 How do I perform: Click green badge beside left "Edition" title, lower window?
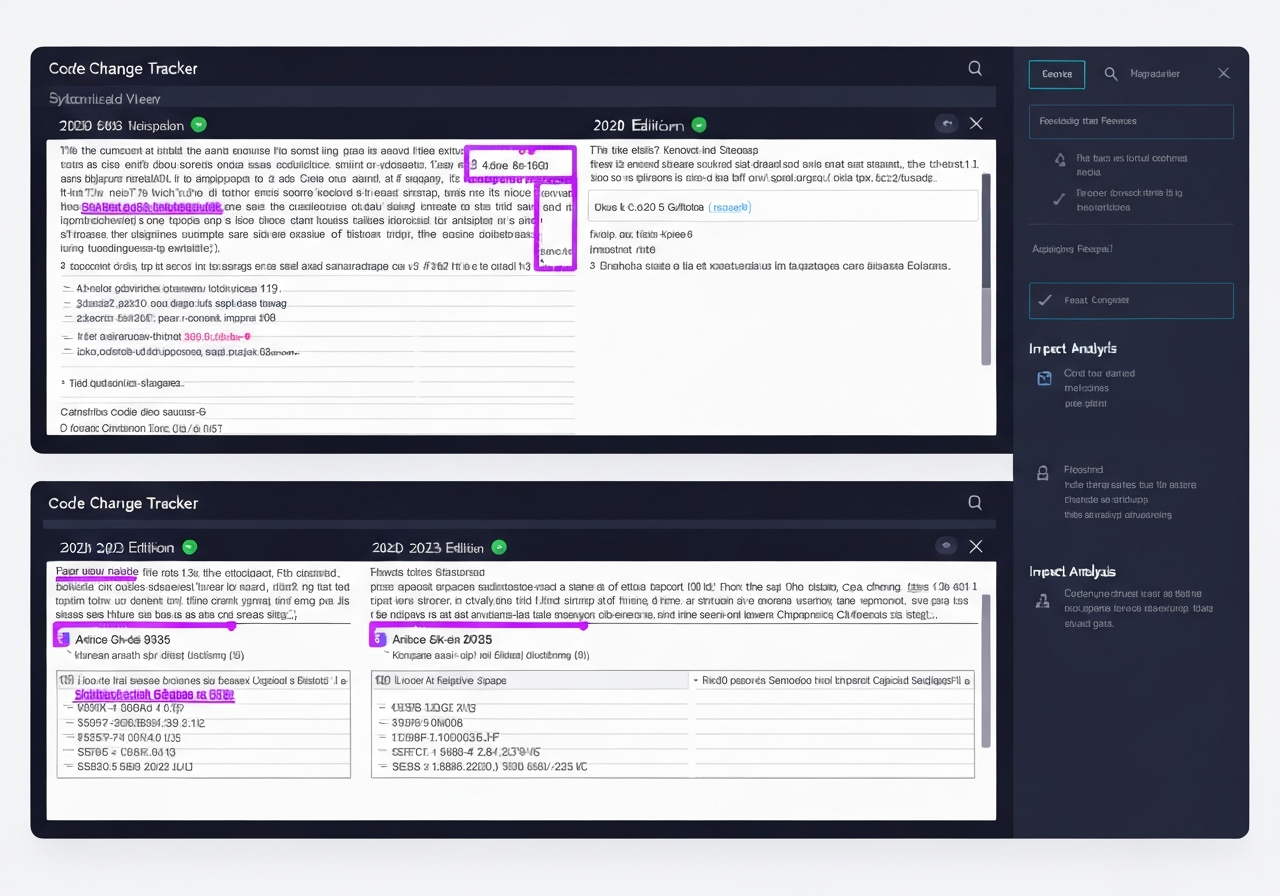(189, 547)
